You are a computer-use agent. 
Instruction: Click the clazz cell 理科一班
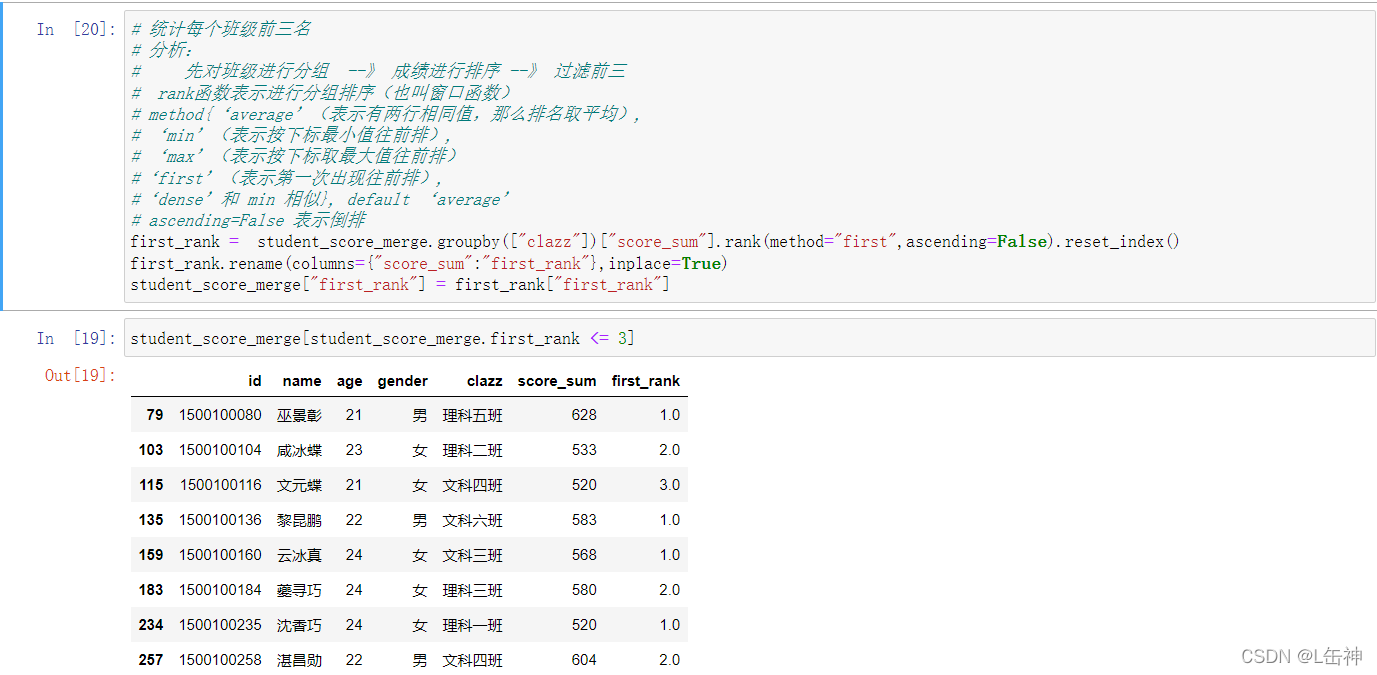(473, 625)
